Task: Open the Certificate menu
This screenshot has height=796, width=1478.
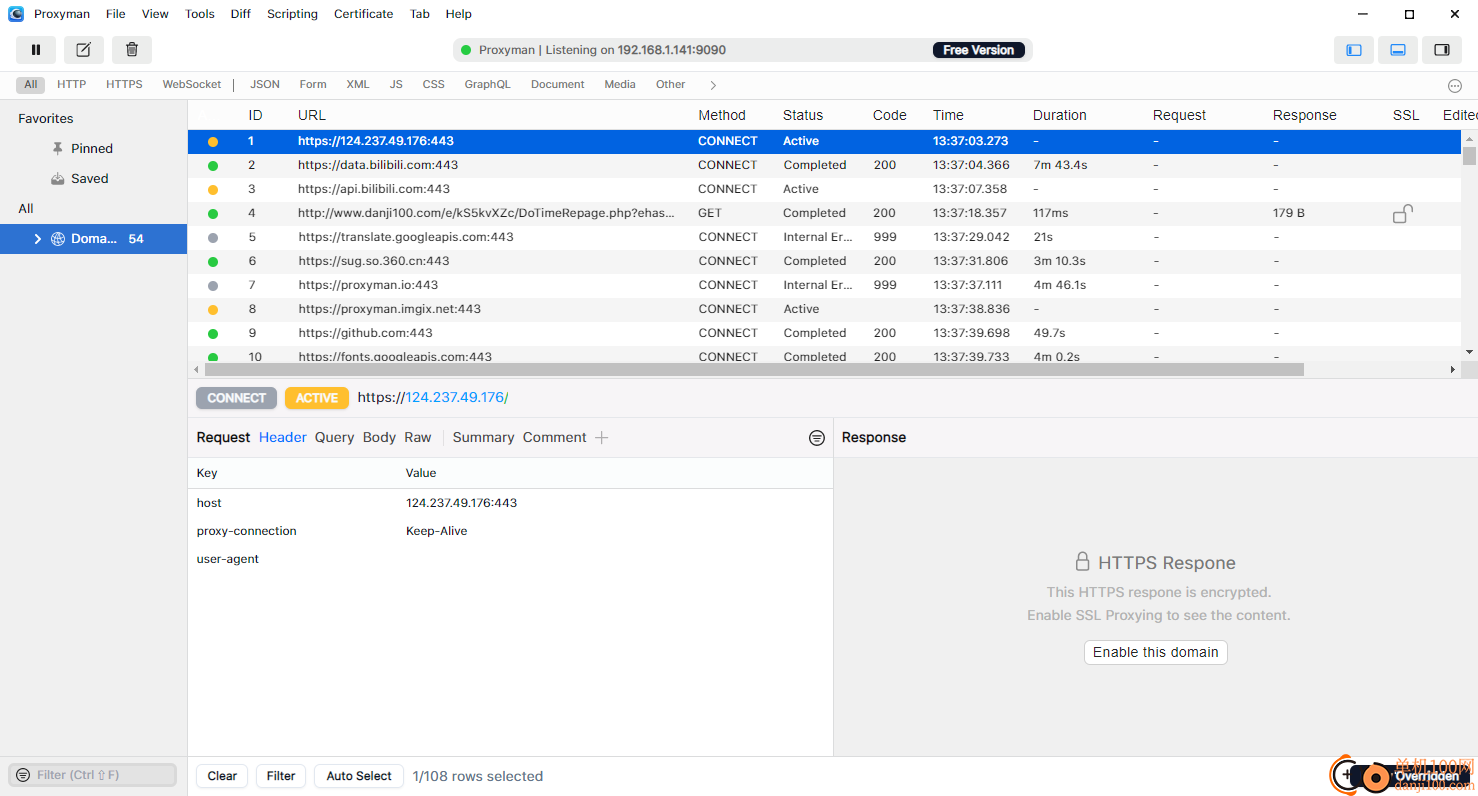Action: [x=363, y=14]
